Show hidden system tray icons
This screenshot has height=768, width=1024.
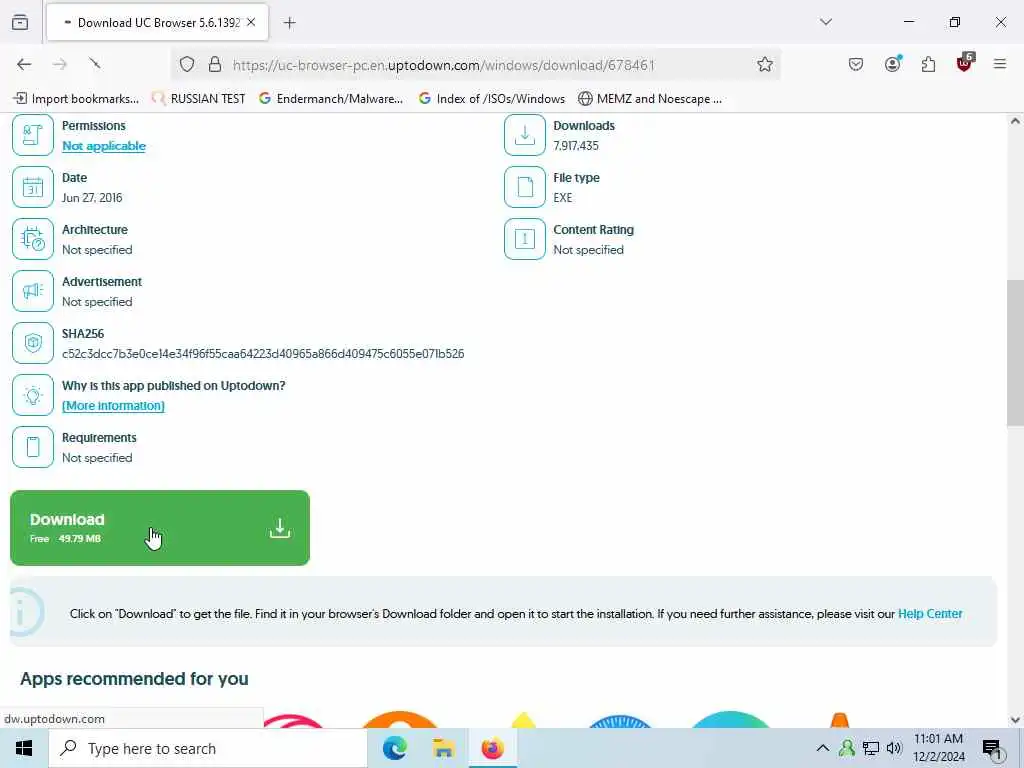point(823,748)
